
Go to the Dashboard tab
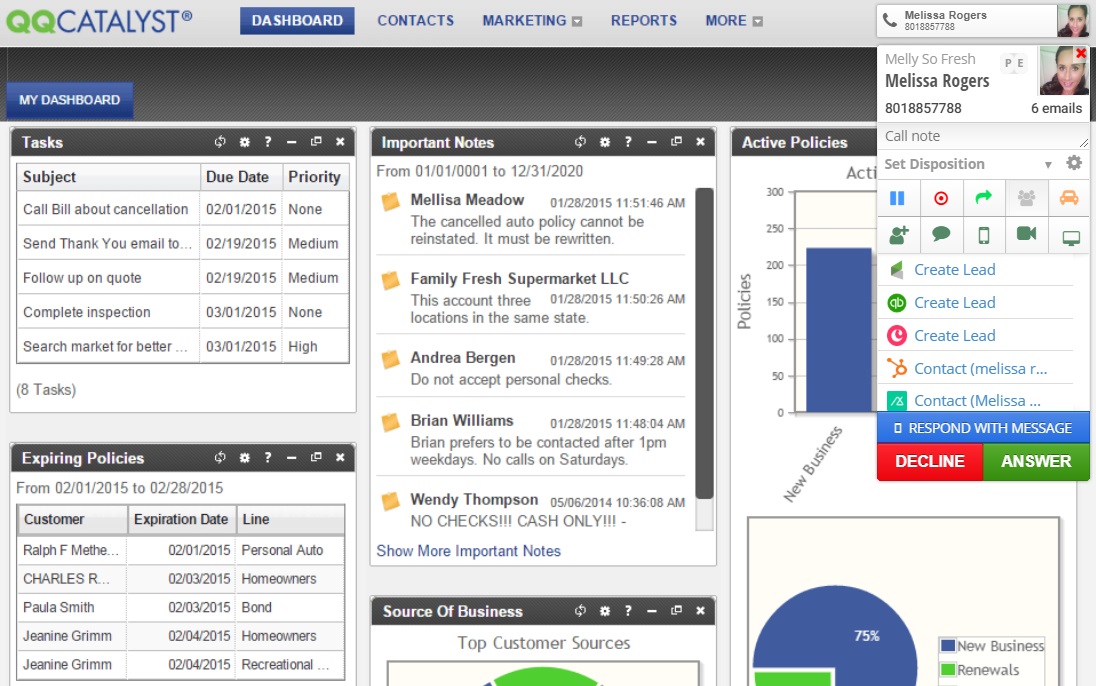pyautogui.click(x=297, y=20)
